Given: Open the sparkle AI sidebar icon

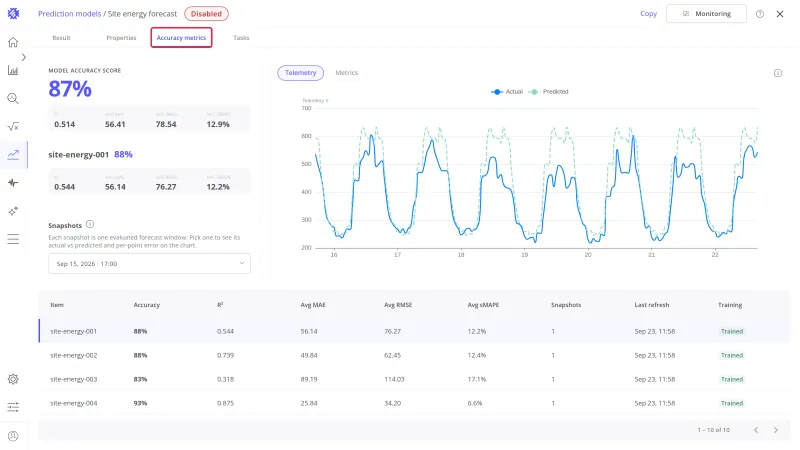Looking at the screenshot, I should [x=13, y=211].
